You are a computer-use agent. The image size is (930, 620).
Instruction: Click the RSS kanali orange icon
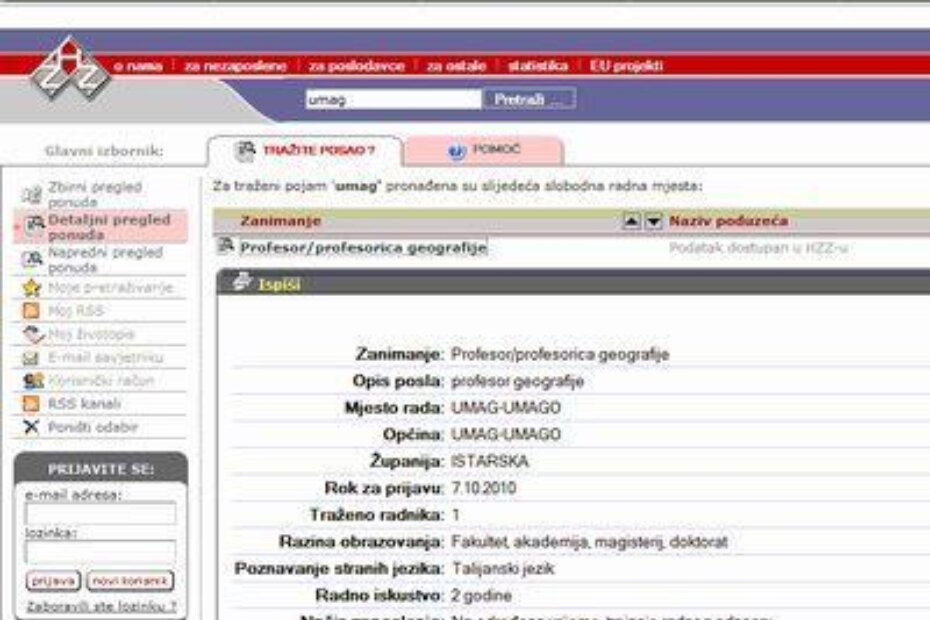pyautogui.click(x=32, y=404)
